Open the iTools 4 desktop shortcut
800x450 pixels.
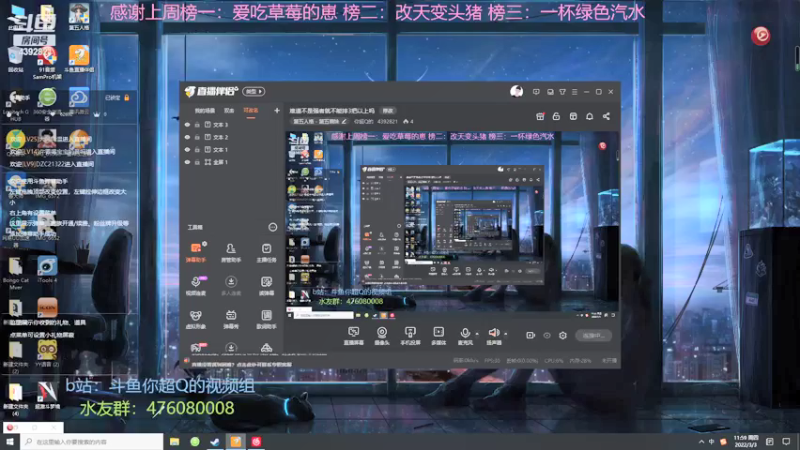coord(47,270)
